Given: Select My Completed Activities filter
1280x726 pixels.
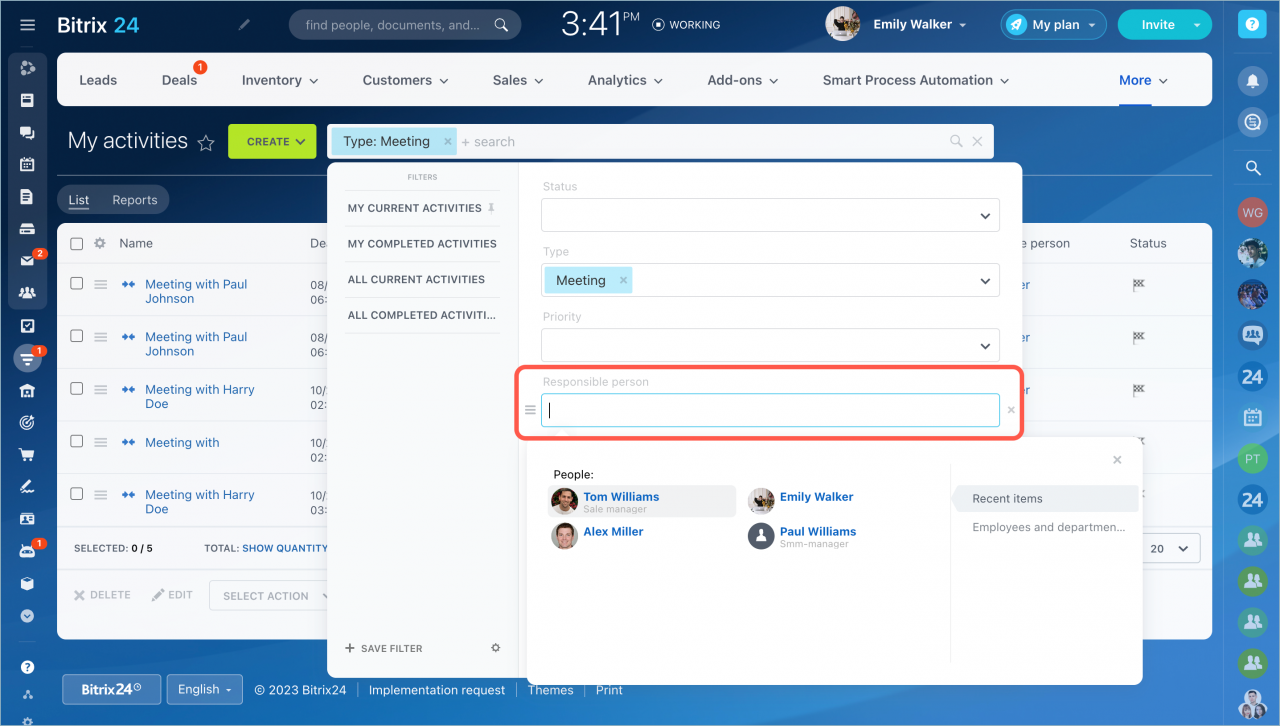Looking at the screenshot, I should (422, 244).
